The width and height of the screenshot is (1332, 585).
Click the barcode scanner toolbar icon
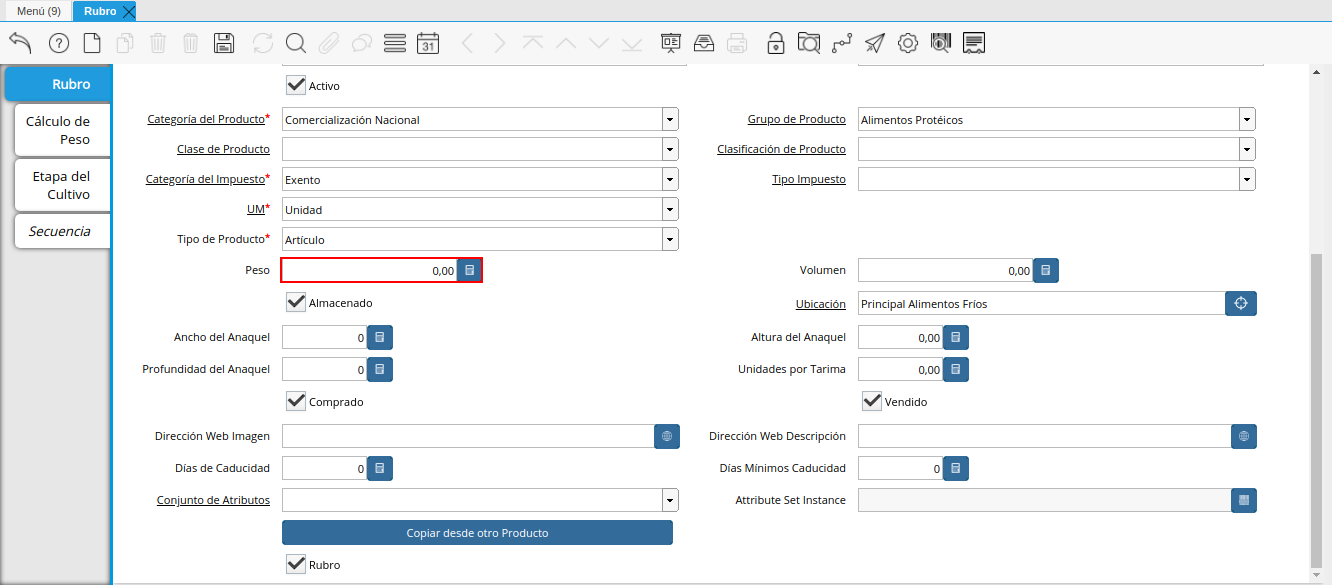941,43
